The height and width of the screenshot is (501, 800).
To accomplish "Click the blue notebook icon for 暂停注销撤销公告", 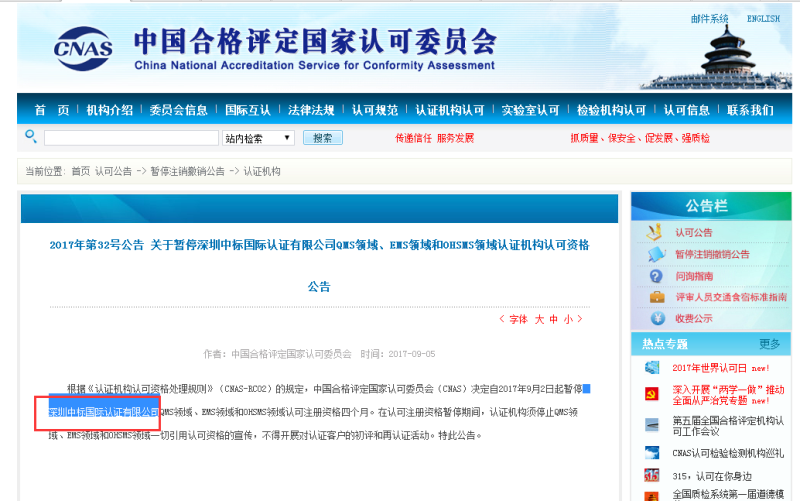I will click(656, 254).
